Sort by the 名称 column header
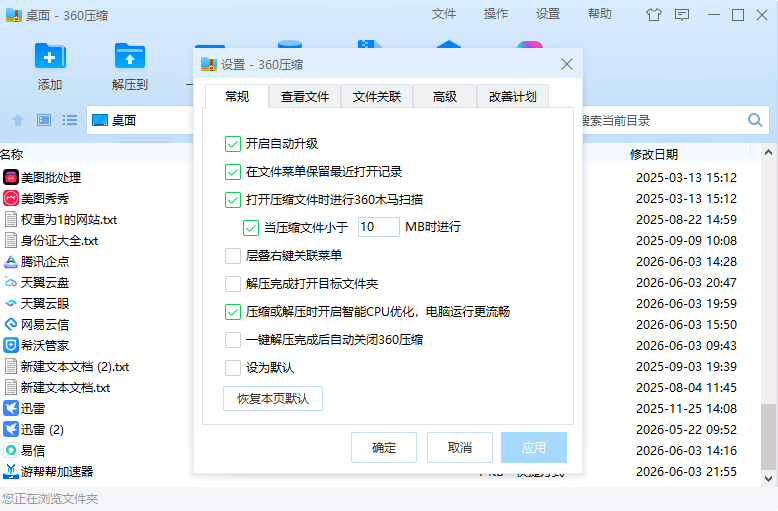Image resolution: width=778 pixels, height=511 pixels. (12, 154)
